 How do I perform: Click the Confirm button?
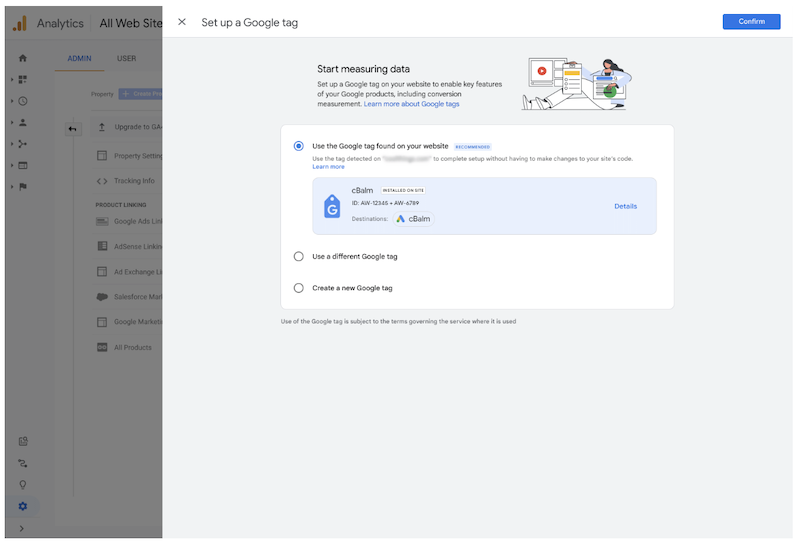pyautogui.click(x=751, y=21)
